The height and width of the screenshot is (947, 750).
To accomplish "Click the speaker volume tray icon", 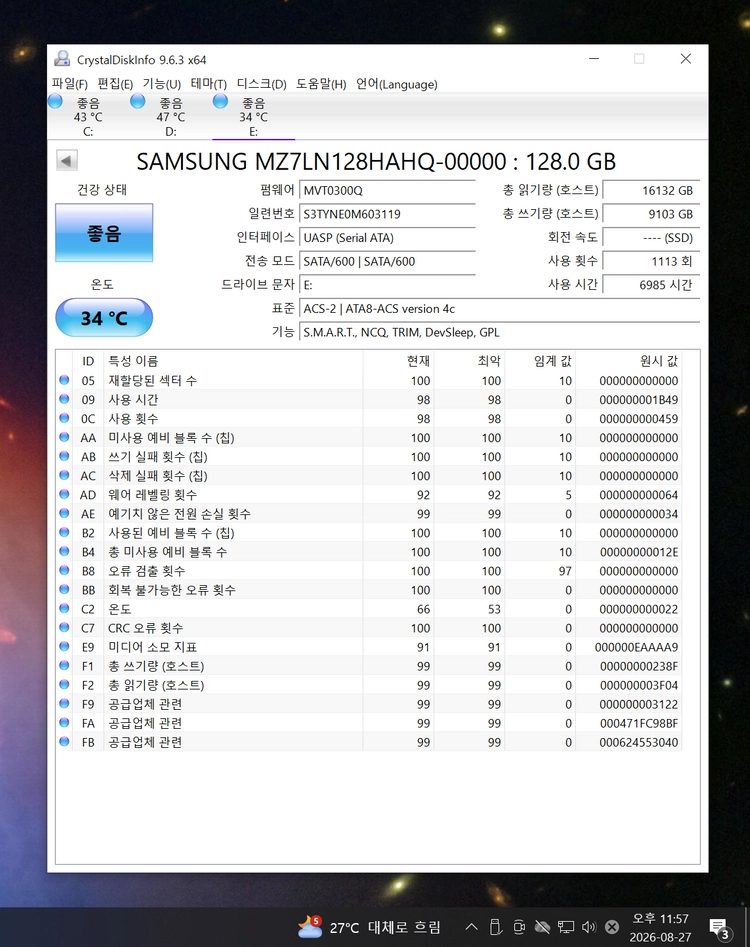I will click(x=589, y=926).
